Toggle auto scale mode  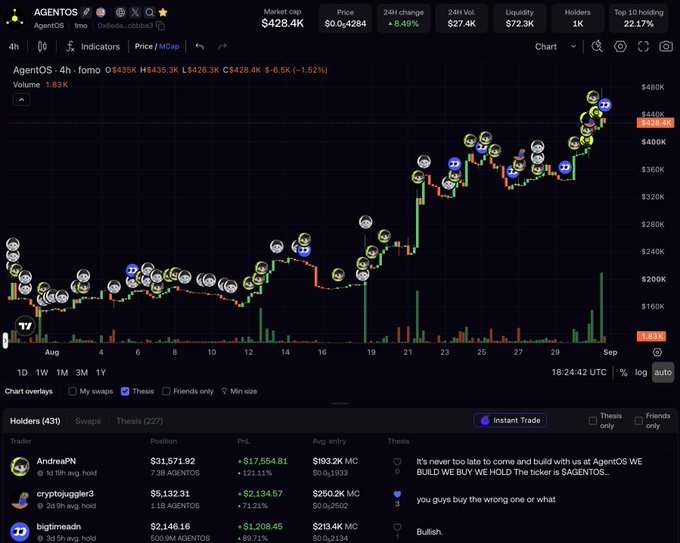pos(663,373)
